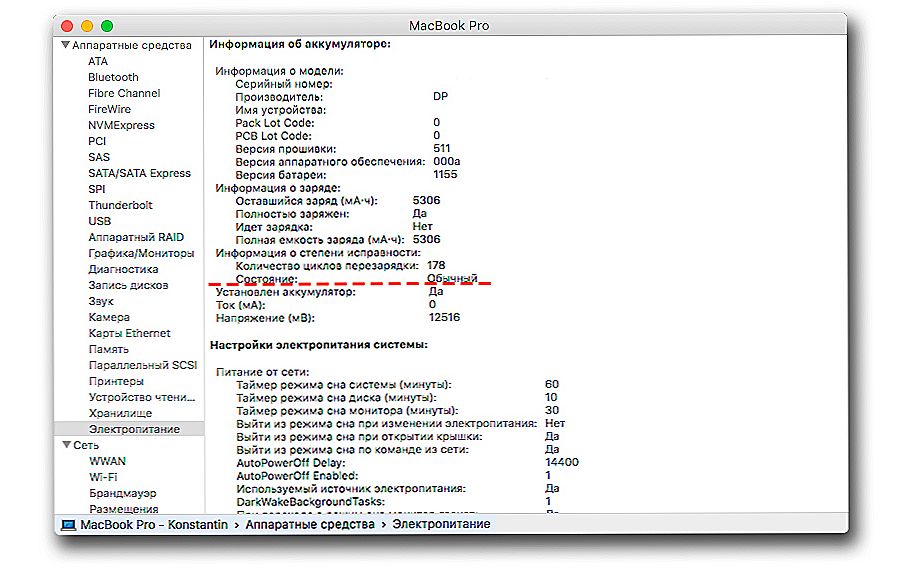The width and height of the screenshot is (902, 569).
Task: Select FireWire in the sidebar
Action: tap(109, 109)
